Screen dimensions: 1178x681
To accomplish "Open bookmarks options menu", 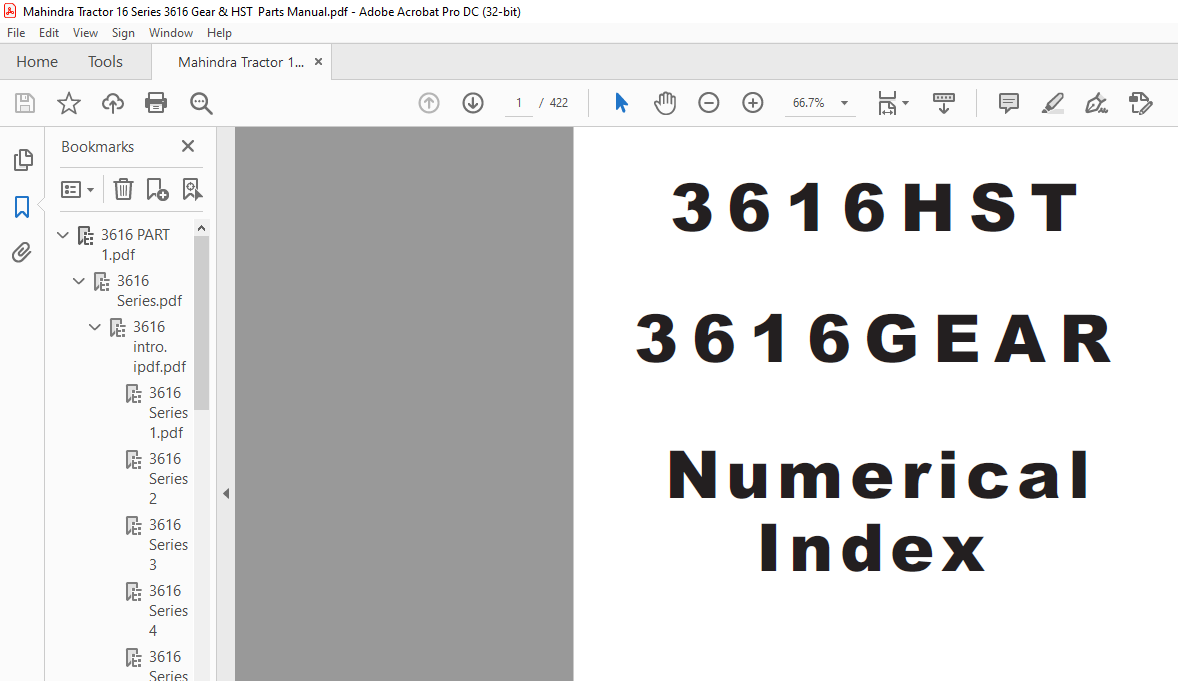I will click(x=77, y=189).
